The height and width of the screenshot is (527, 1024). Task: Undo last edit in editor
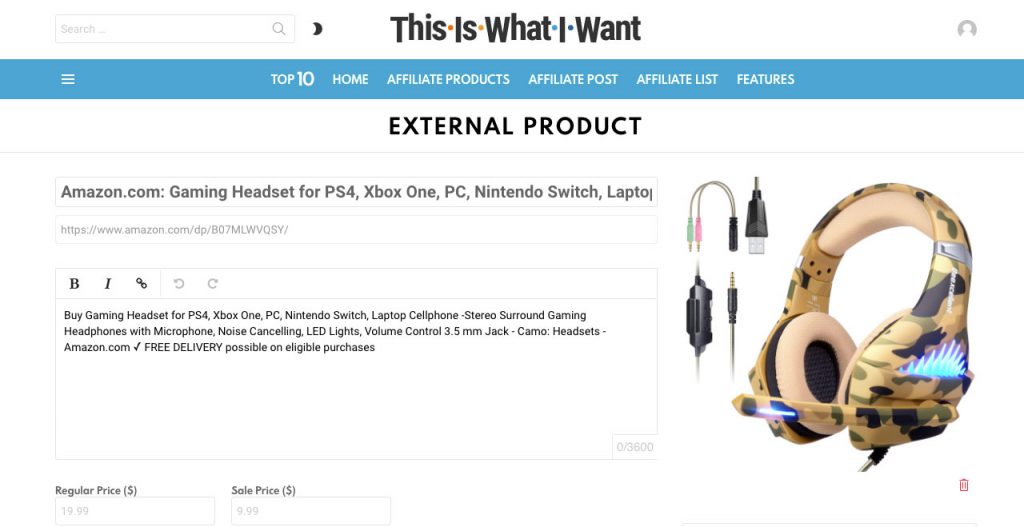pos(179,284)
